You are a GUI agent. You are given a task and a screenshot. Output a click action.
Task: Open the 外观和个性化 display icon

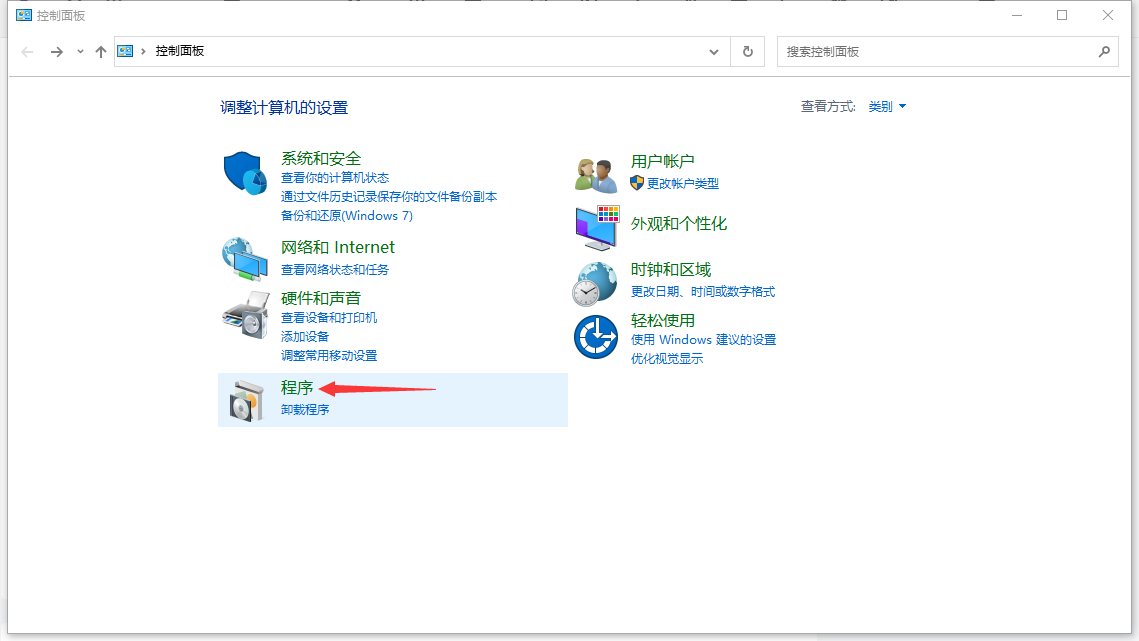click(x=595, y=226)
